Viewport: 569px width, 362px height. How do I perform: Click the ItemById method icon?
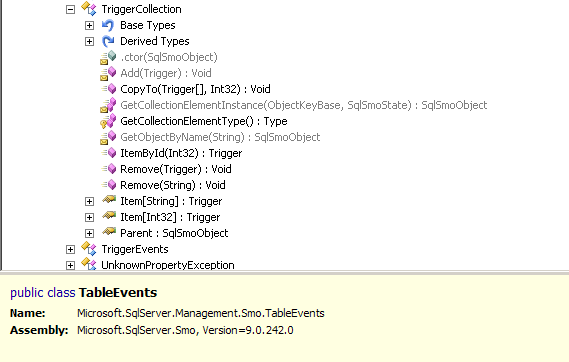(x=109, y=153)
